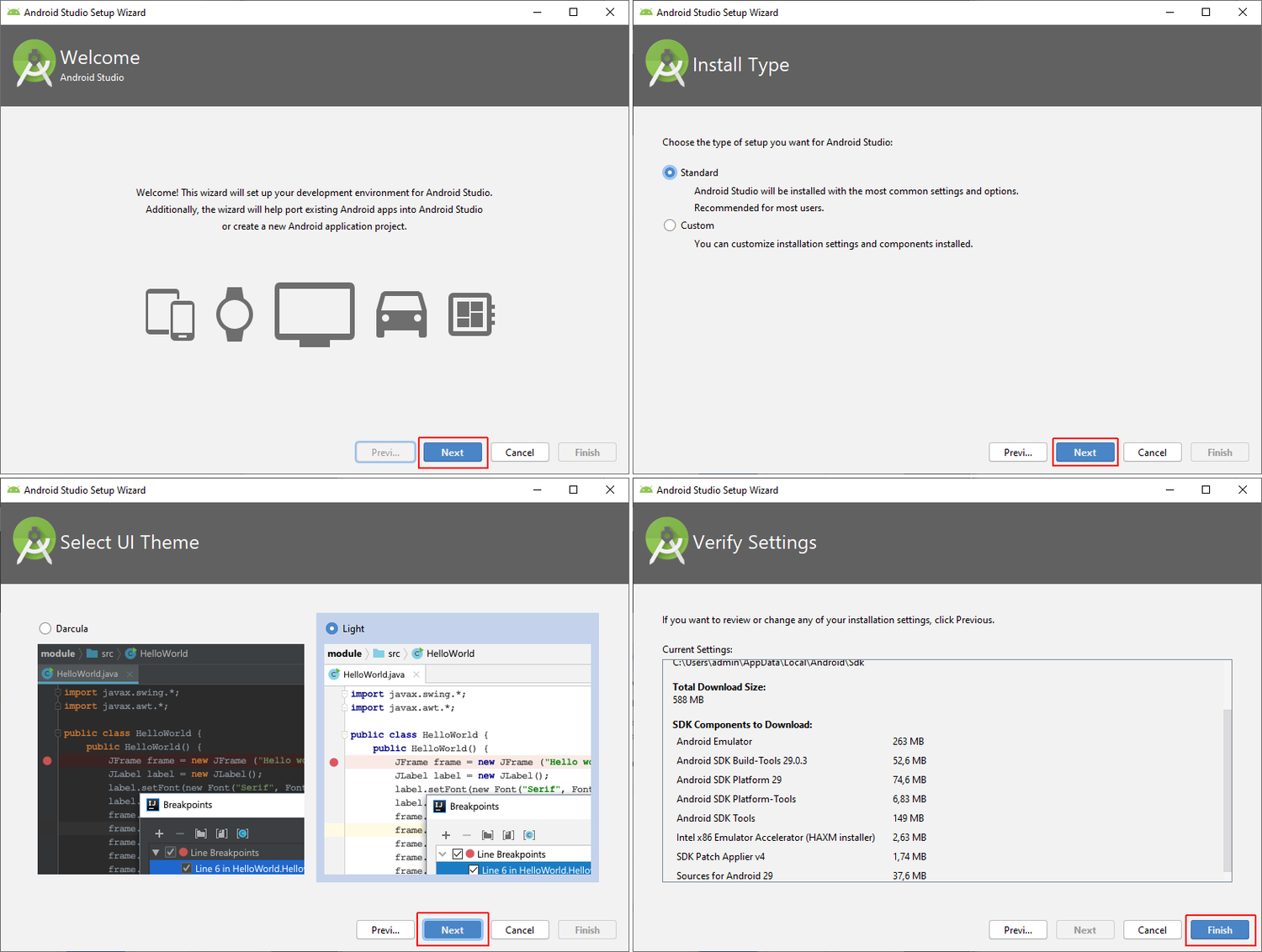Click the '588 MB' total size value
This screenshot has height=952, width=1262.
click(x=688, y=700)
